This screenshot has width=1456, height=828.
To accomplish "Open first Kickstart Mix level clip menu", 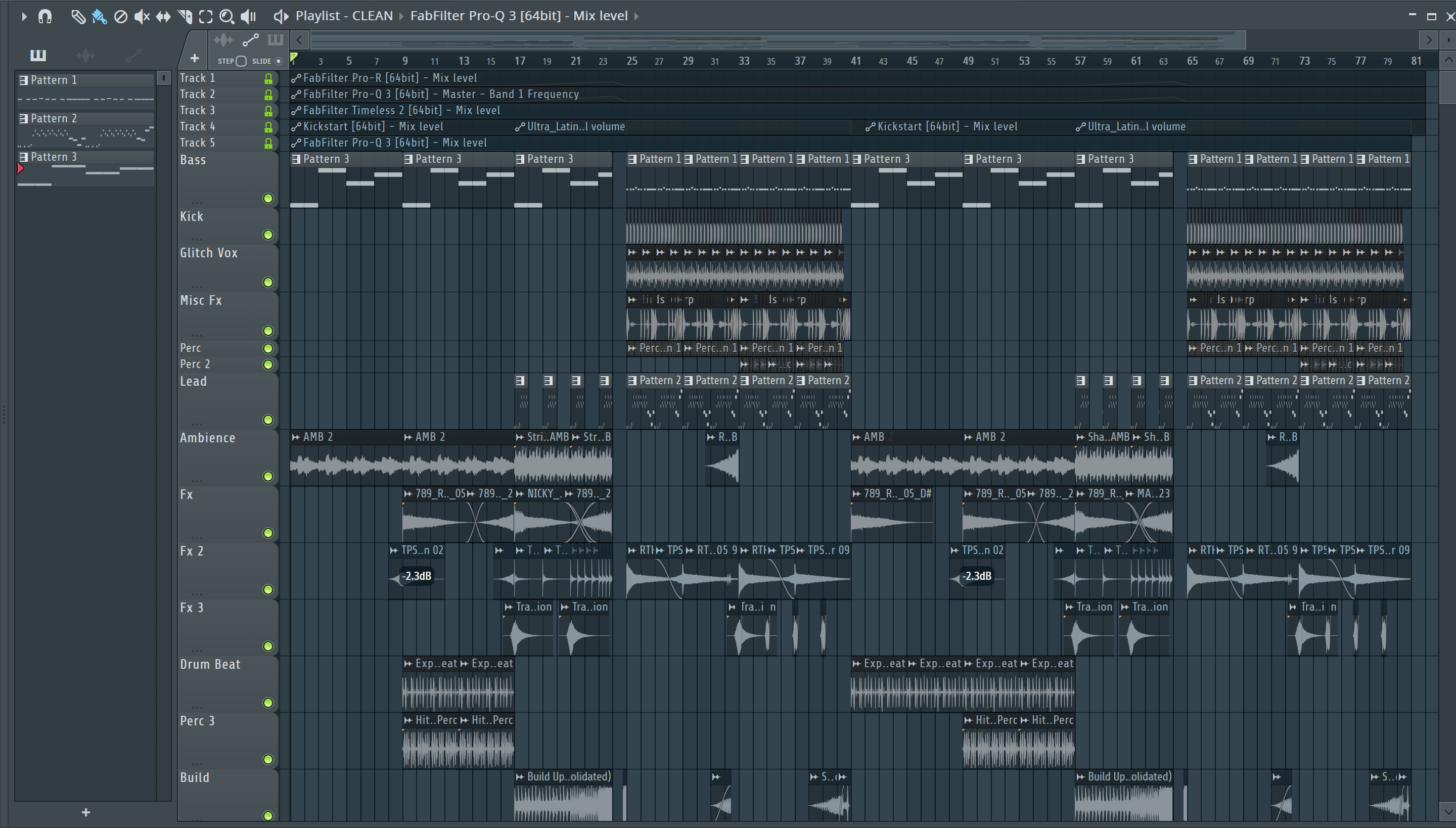I will coord(296,127).
